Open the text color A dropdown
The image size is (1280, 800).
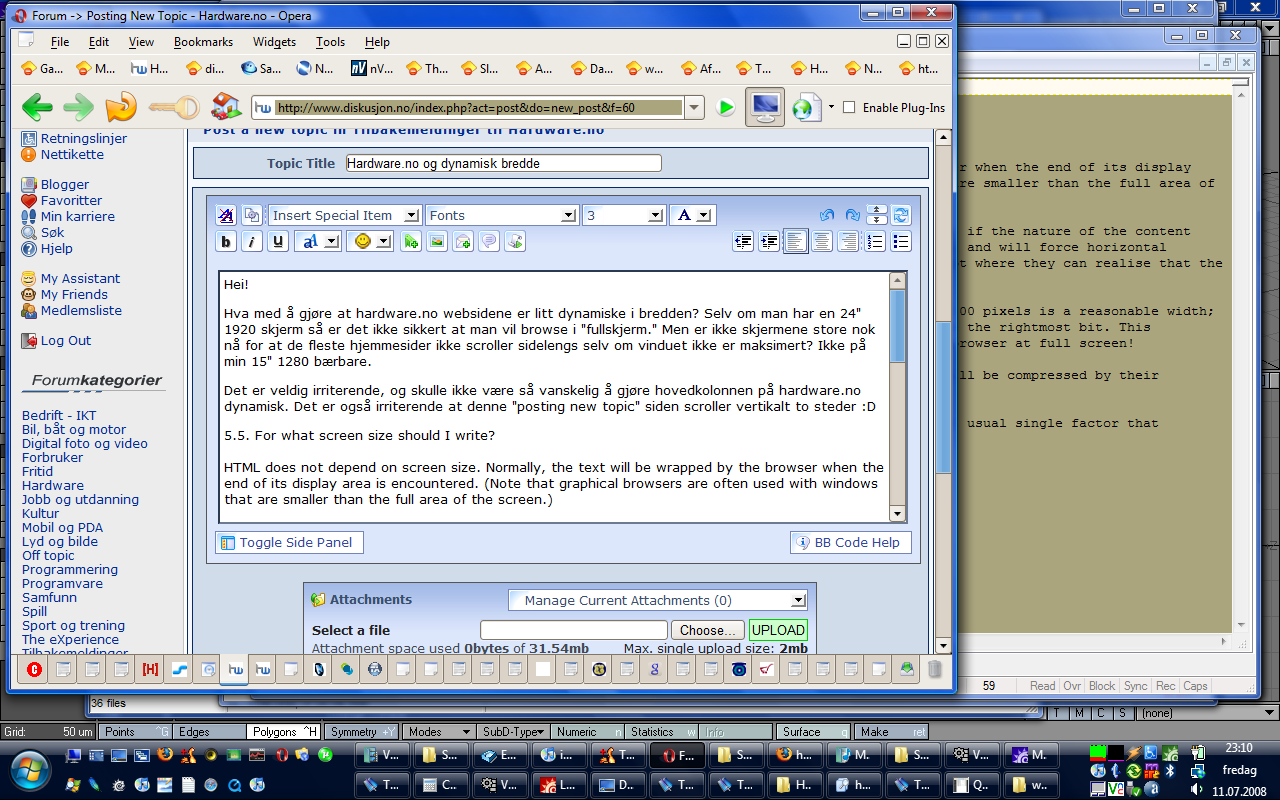[x=691, y=215]
